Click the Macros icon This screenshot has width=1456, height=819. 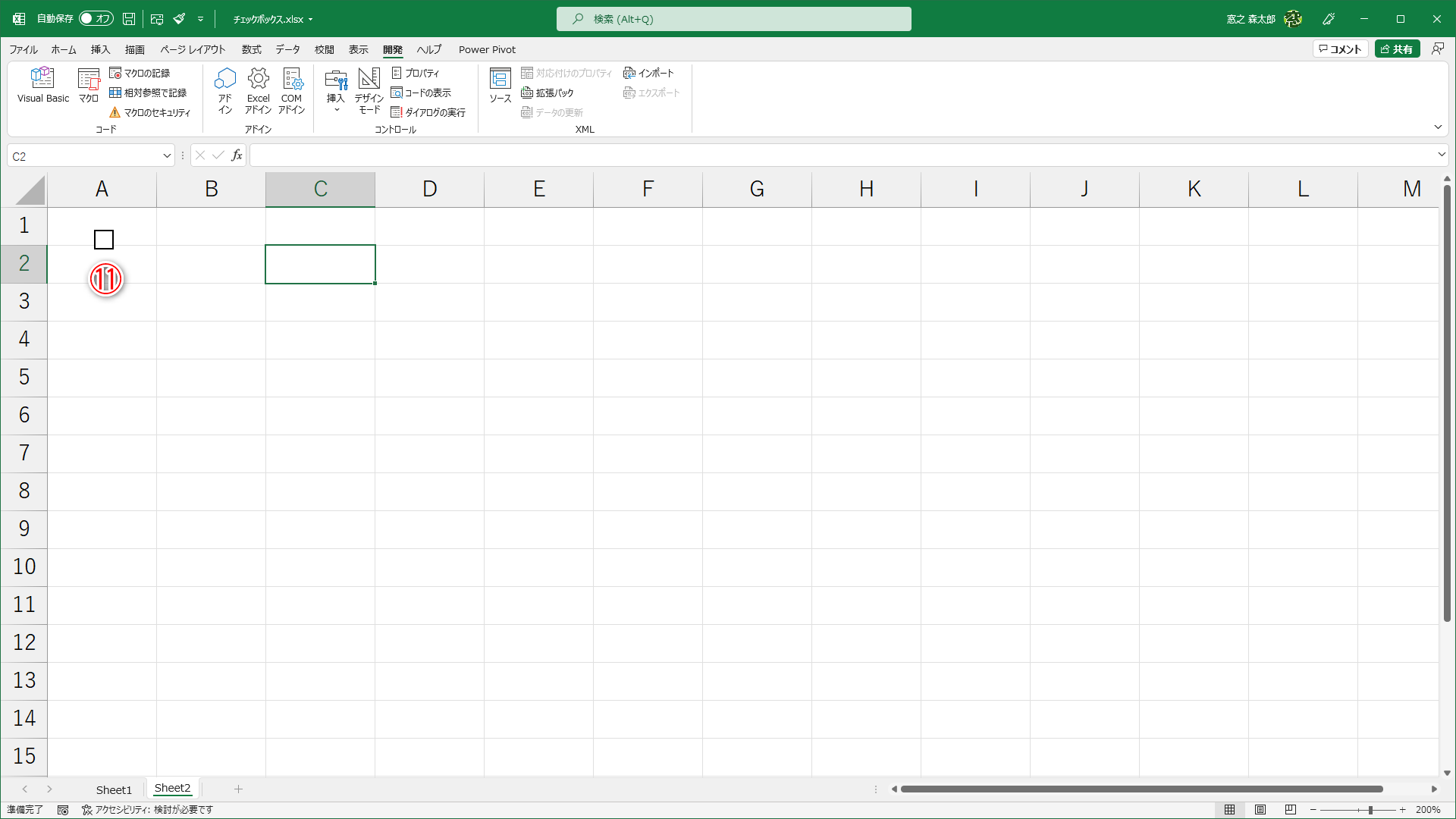click(89, 85)
